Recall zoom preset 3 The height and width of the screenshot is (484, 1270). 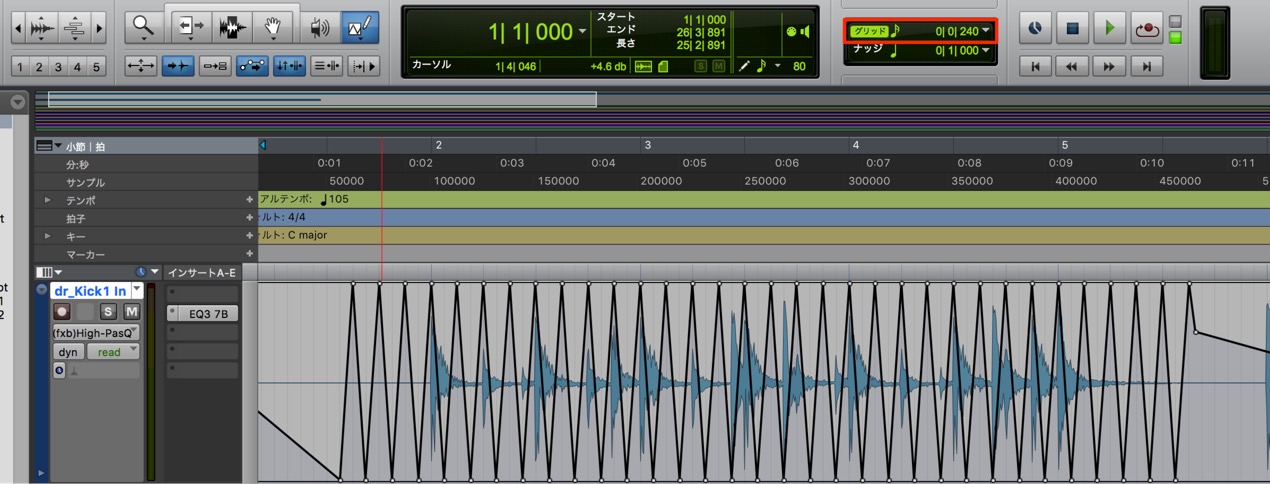[59, 67]
